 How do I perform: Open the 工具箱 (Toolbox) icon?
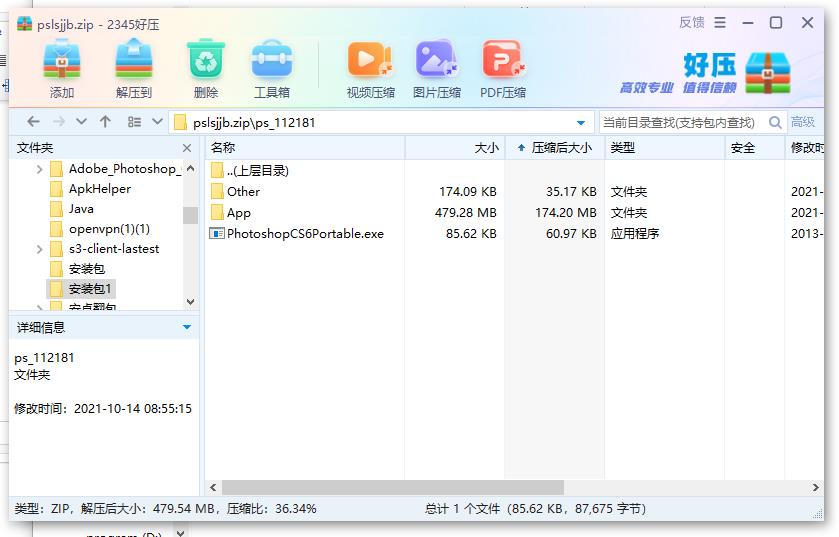[x=272, y=59]
